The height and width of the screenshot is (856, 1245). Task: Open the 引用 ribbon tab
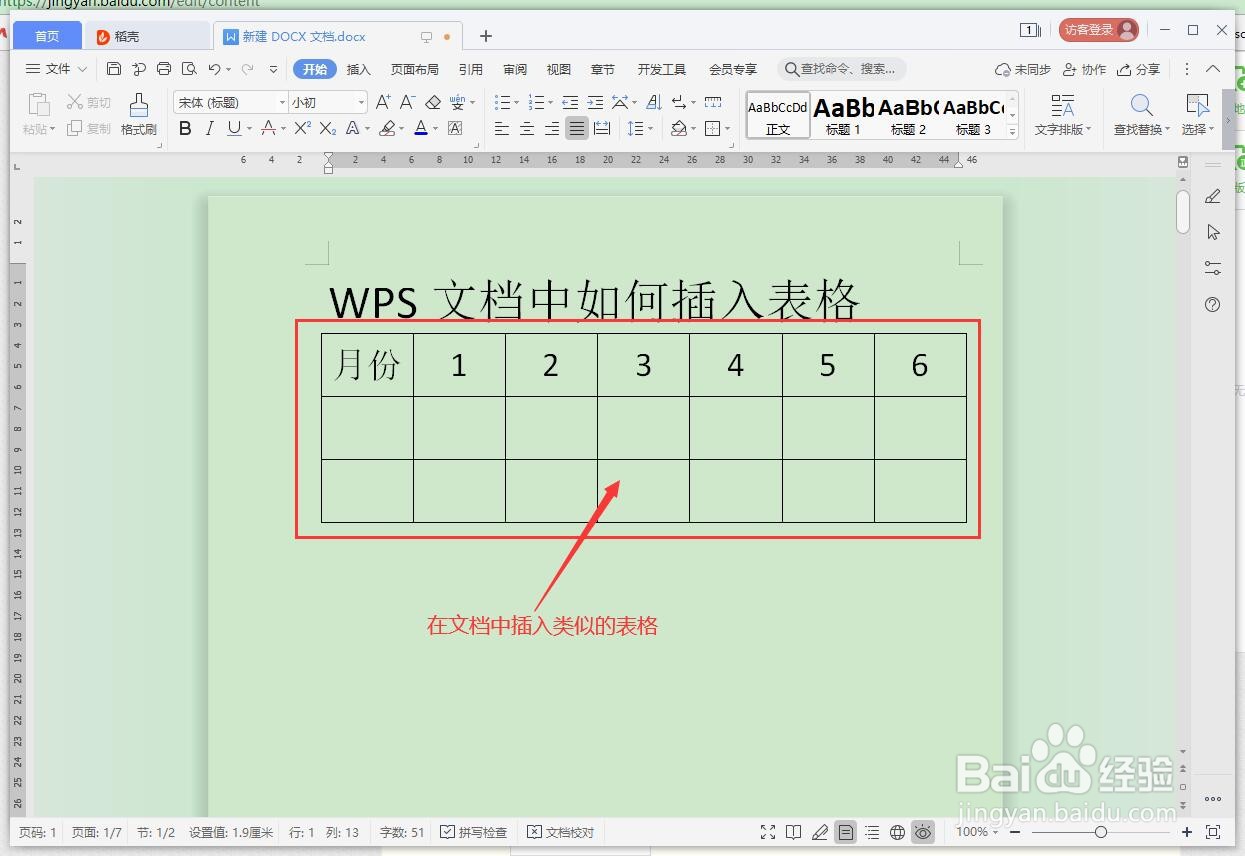point(471,69)
